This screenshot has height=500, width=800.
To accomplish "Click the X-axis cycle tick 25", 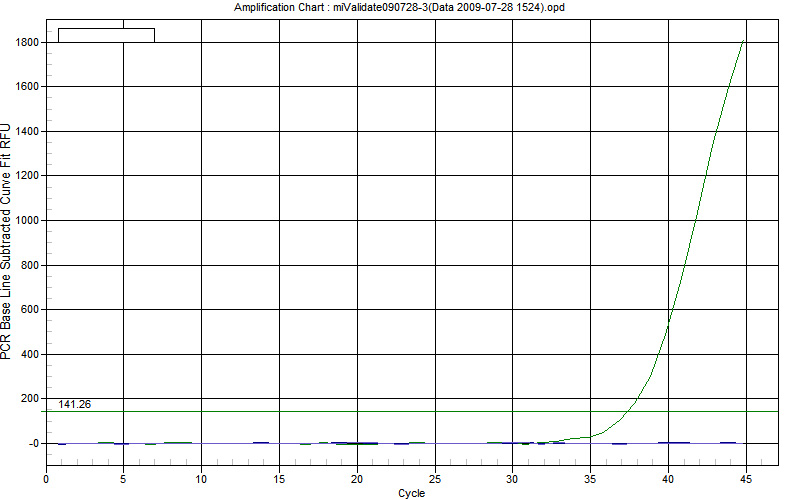I will coord(435,479).
